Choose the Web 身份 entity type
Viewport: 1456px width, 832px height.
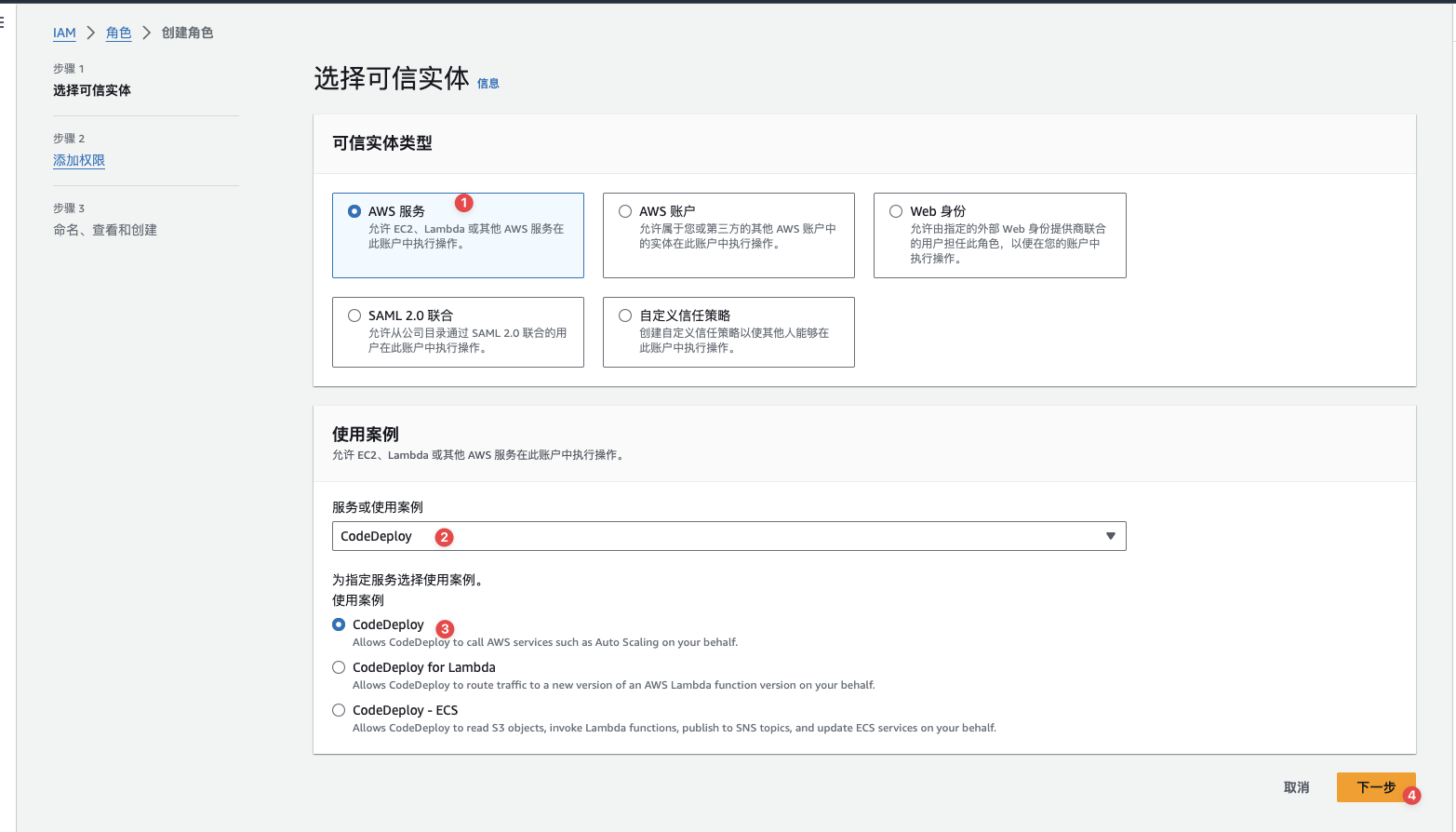coord(896,211)
